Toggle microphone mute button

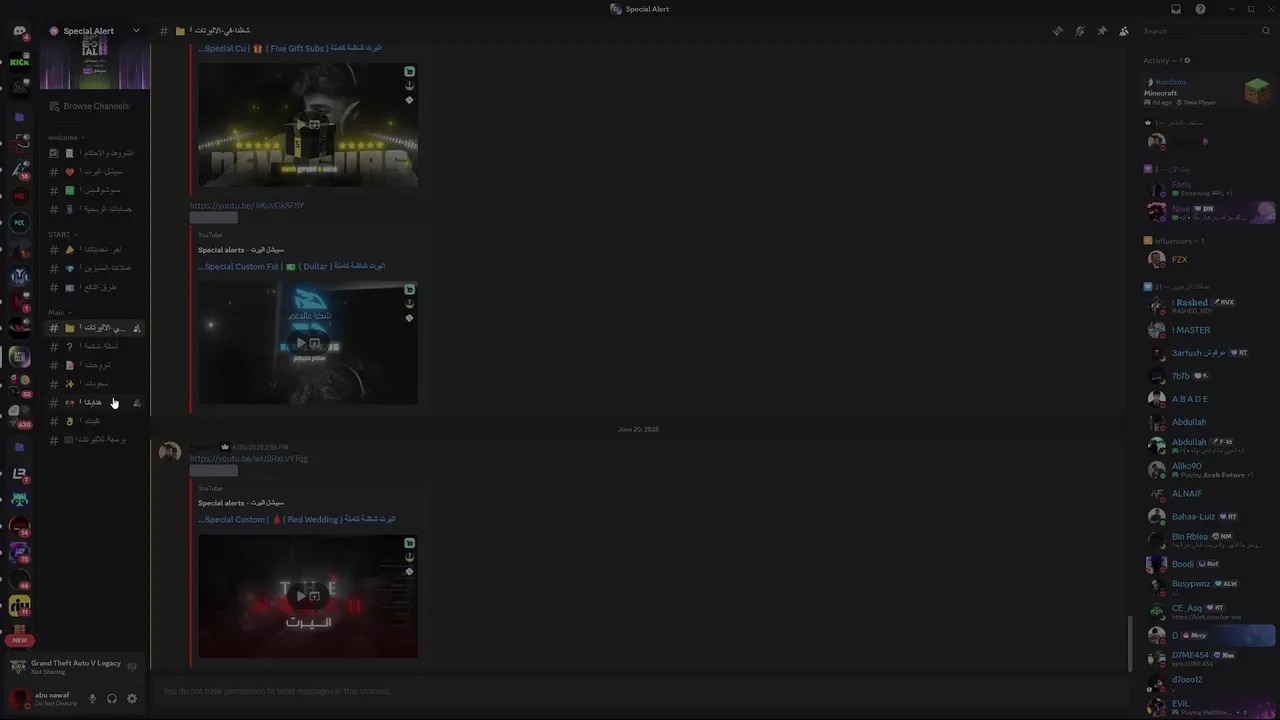click(92, 699)
